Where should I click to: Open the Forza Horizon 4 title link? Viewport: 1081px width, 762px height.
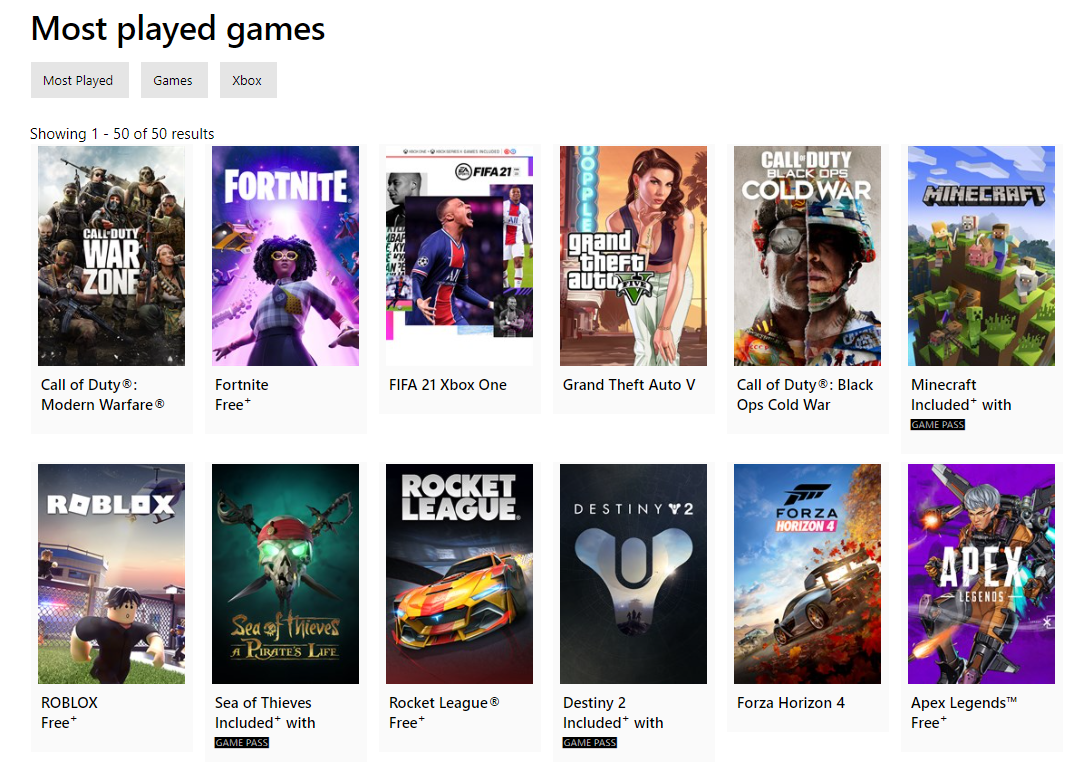click(x=791, y=703)
